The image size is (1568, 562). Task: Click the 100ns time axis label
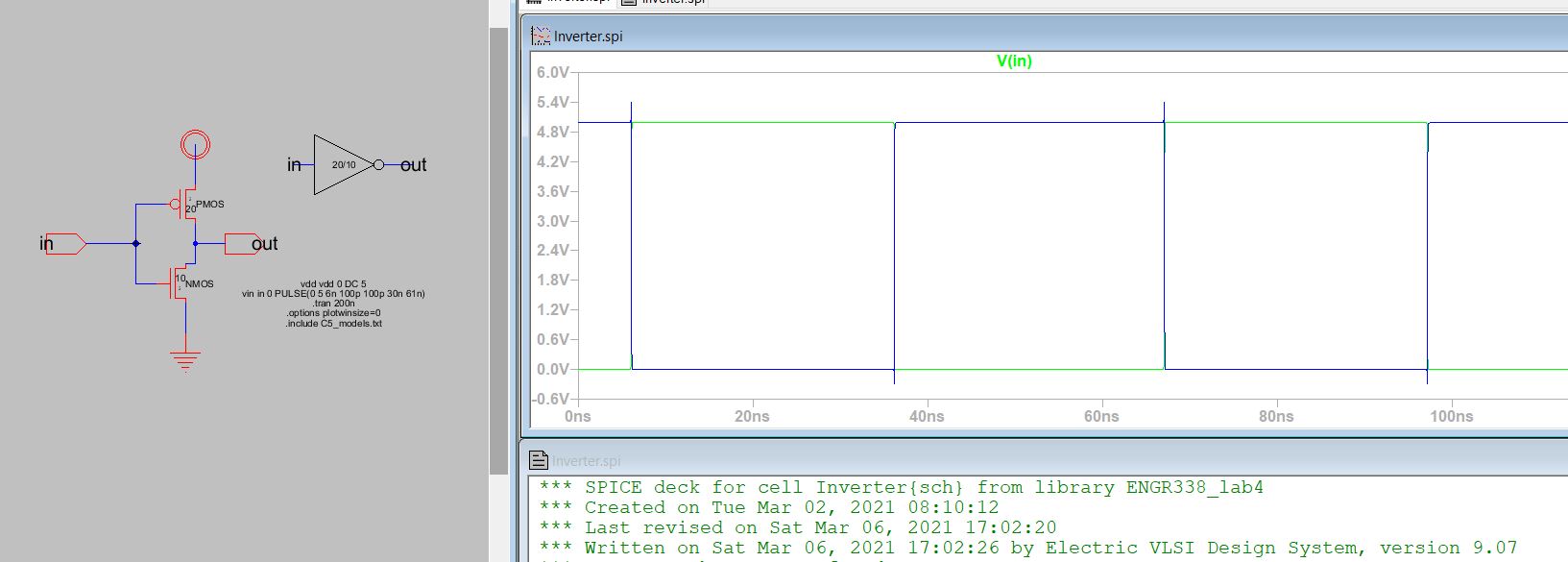(x=1451, y=416)
